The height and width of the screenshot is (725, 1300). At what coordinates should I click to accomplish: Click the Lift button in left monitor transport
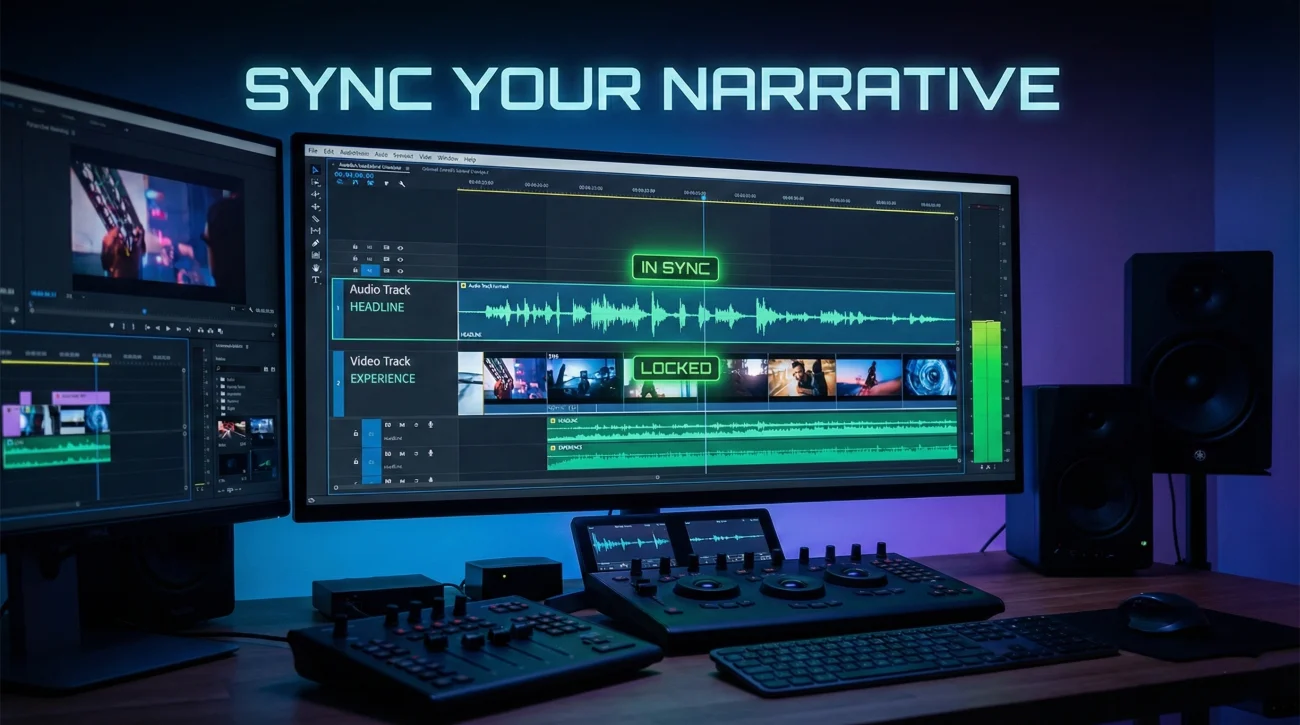[x=200, y=330]
